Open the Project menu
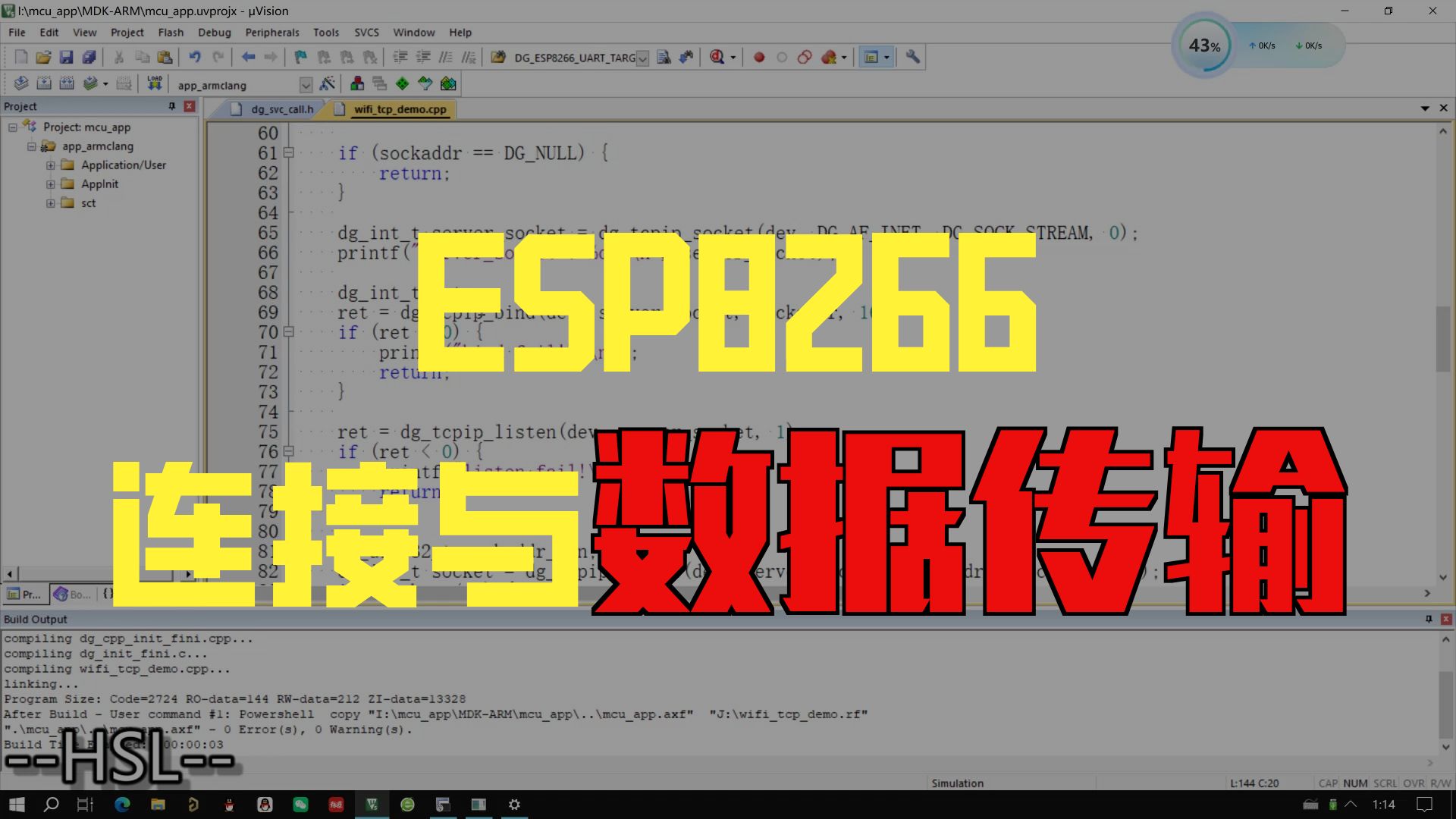The height and width of the screenshot is (819, 1456). tap(127, 33)
